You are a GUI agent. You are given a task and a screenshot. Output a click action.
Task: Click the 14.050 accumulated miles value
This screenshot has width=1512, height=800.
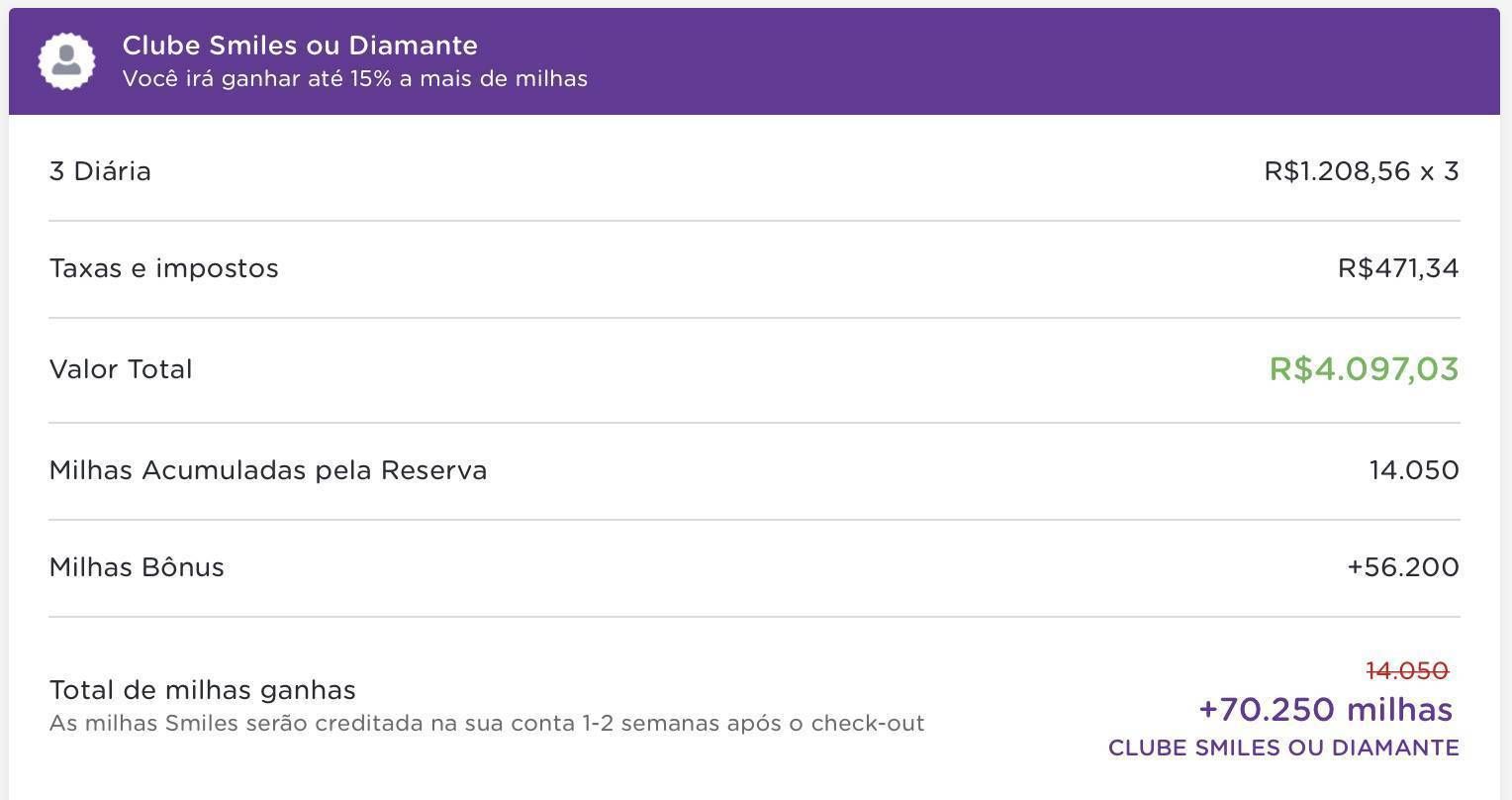(x=1414, y=470)
